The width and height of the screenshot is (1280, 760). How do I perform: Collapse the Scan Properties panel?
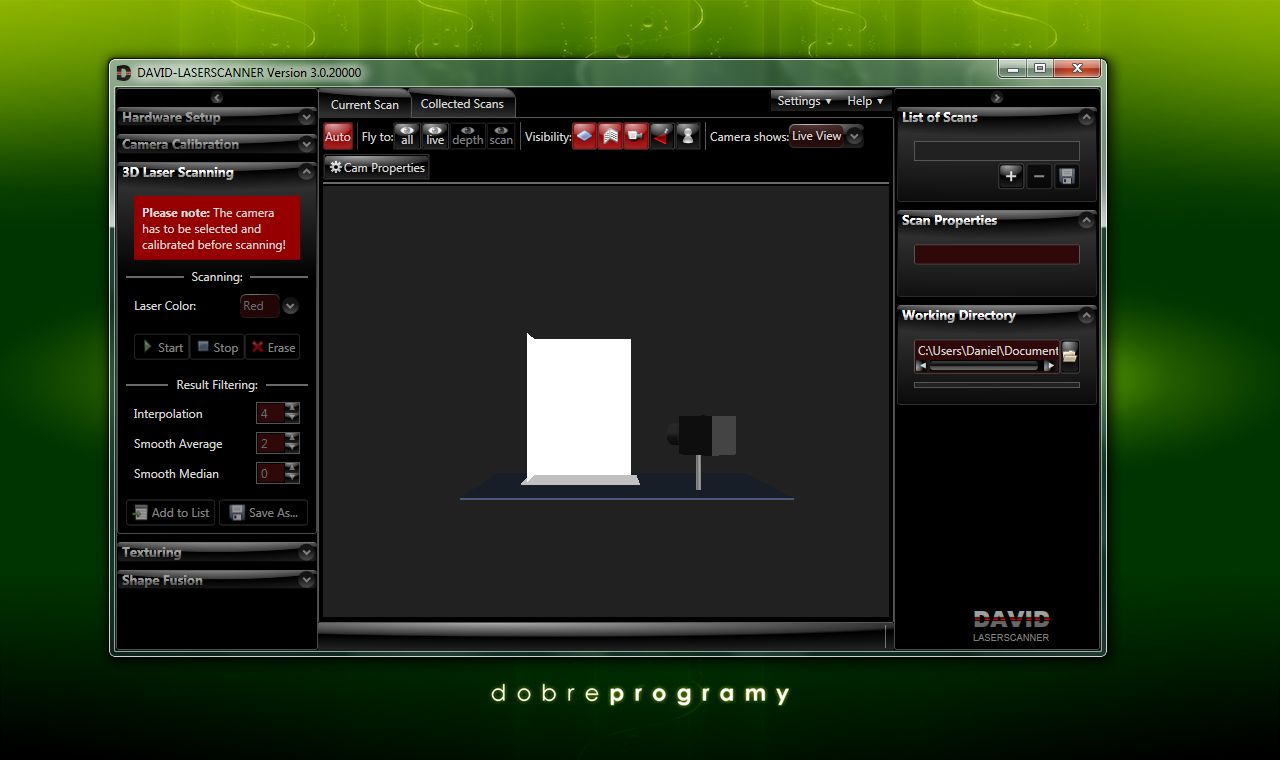pyautogui.click(x=1086, y=220)
